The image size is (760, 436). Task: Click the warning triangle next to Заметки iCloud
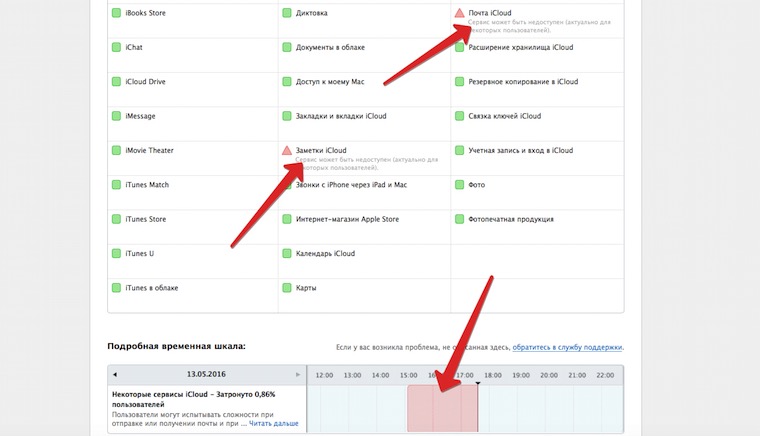(x=287, y=150)
